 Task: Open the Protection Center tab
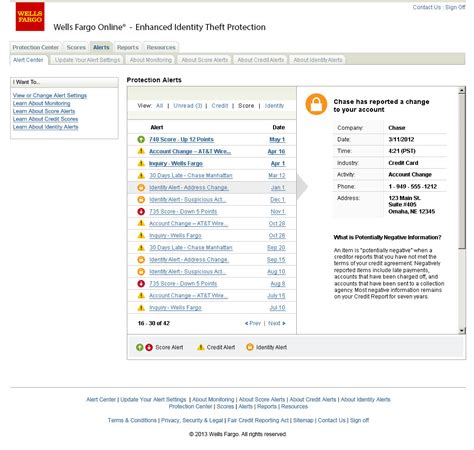pyautogui.click(x=35, y=47)
